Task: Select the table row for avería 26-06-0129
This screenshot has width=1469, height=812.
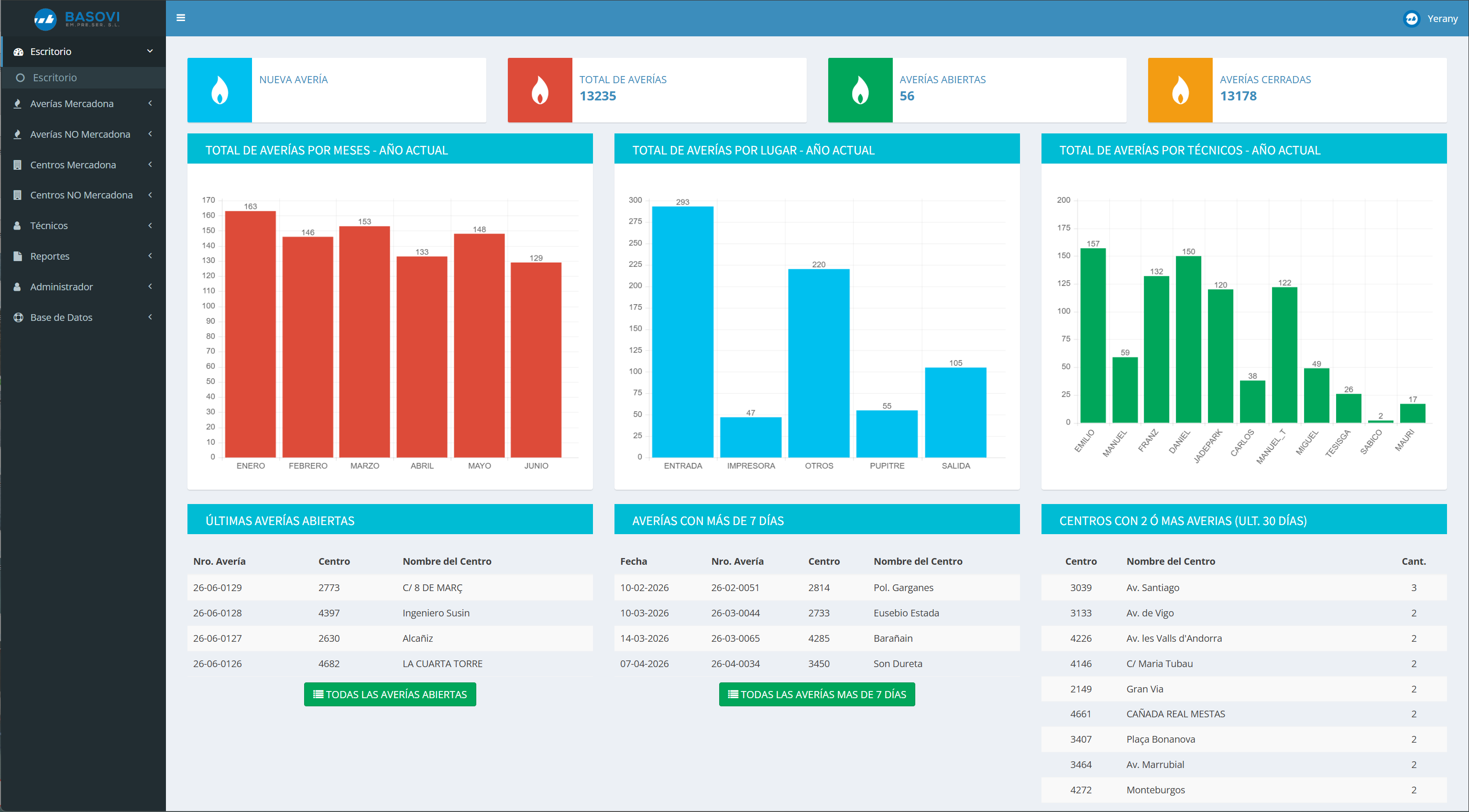Action: pos(390,587)
